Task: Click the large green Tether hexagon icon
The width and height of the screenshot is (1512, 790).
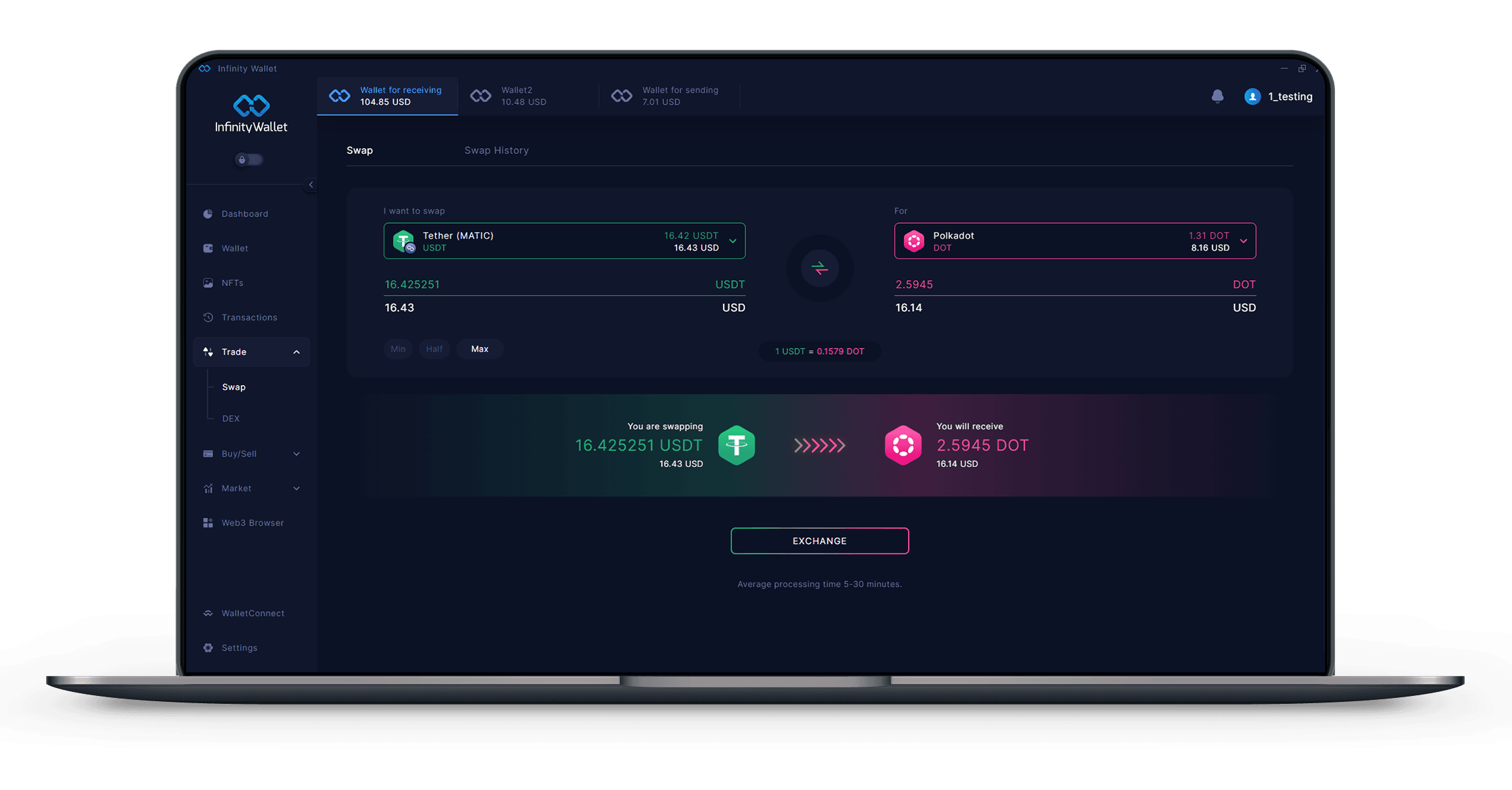Action: tap(736, 445)
